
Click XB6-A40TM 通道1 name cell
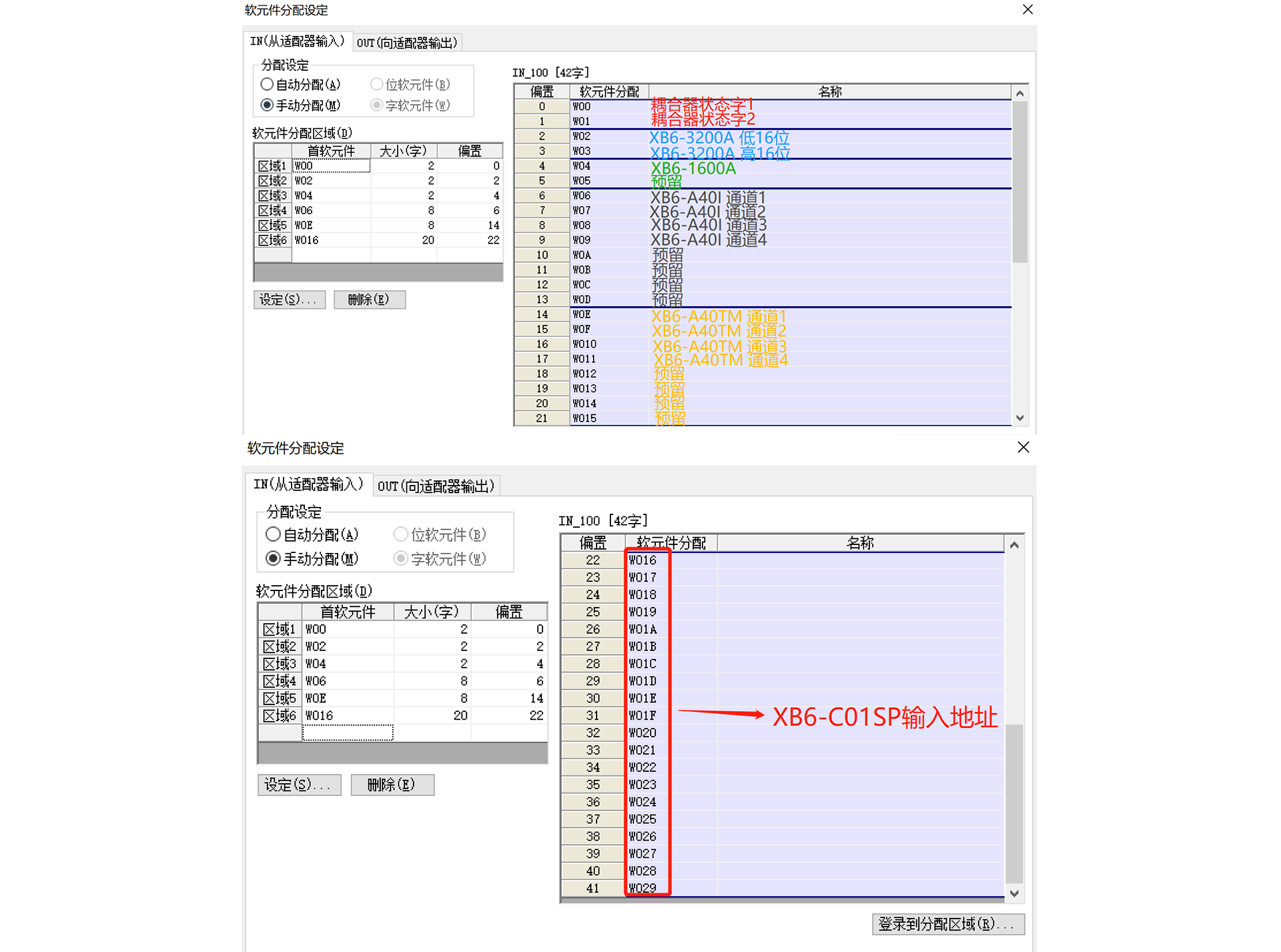coord(830,315)
